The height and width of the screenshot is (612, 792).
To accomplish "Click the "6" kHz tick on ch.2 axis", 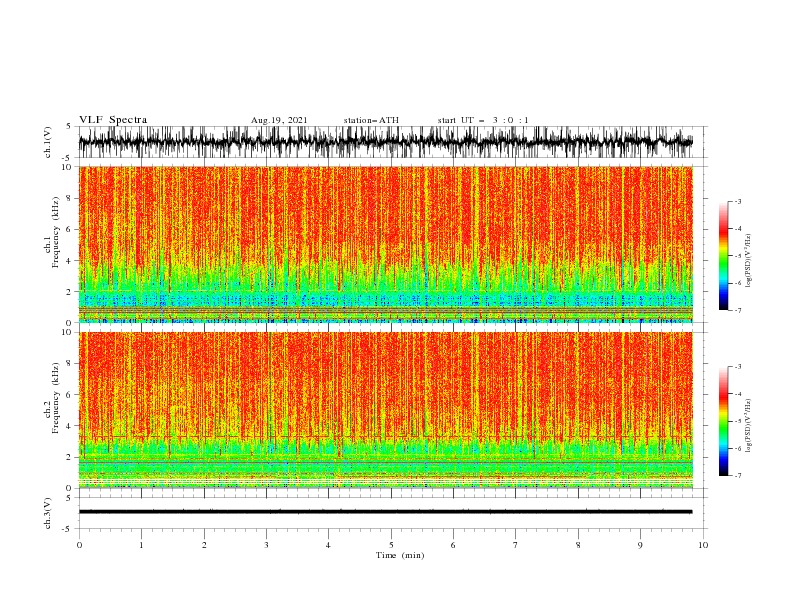I will 71,394.
